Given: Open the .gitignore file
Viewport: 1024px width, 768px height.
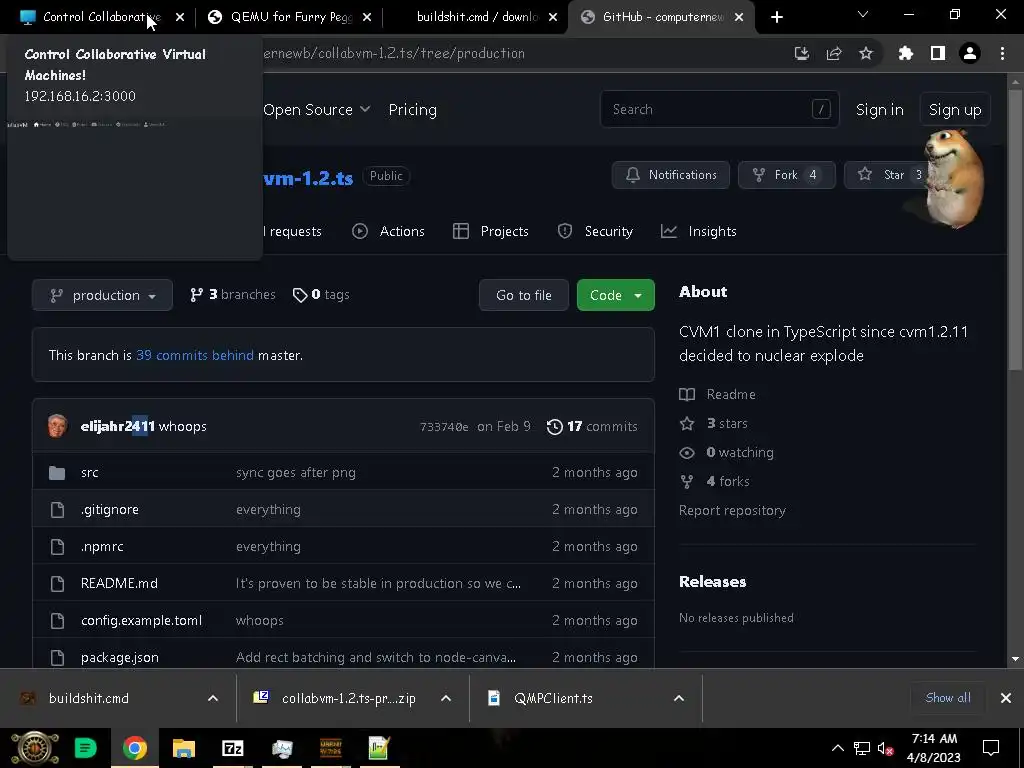Looking at the screenshot, I should (x=110, y=509).
